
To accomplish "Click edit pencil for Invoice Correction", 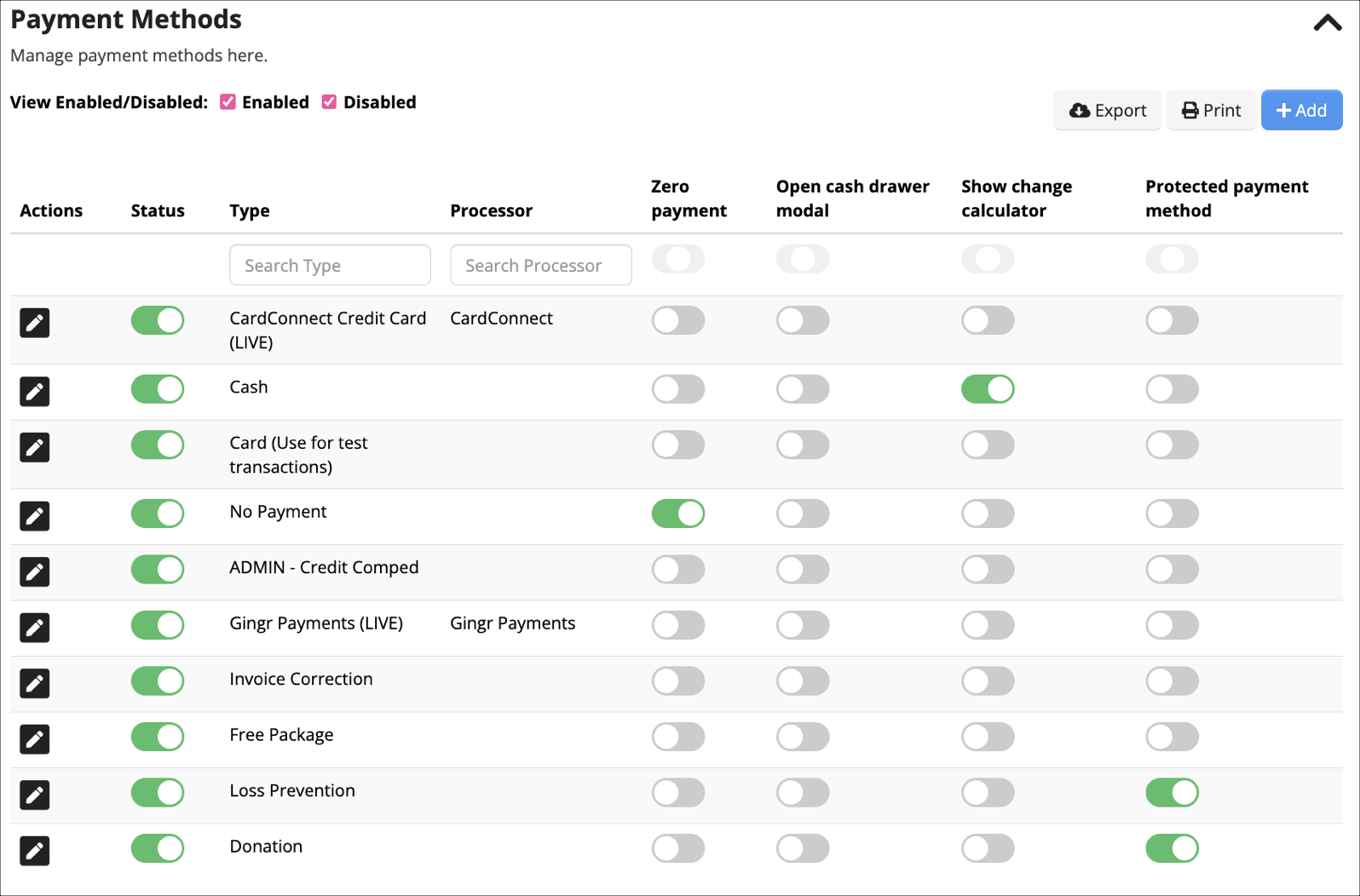I will (35, 683).
